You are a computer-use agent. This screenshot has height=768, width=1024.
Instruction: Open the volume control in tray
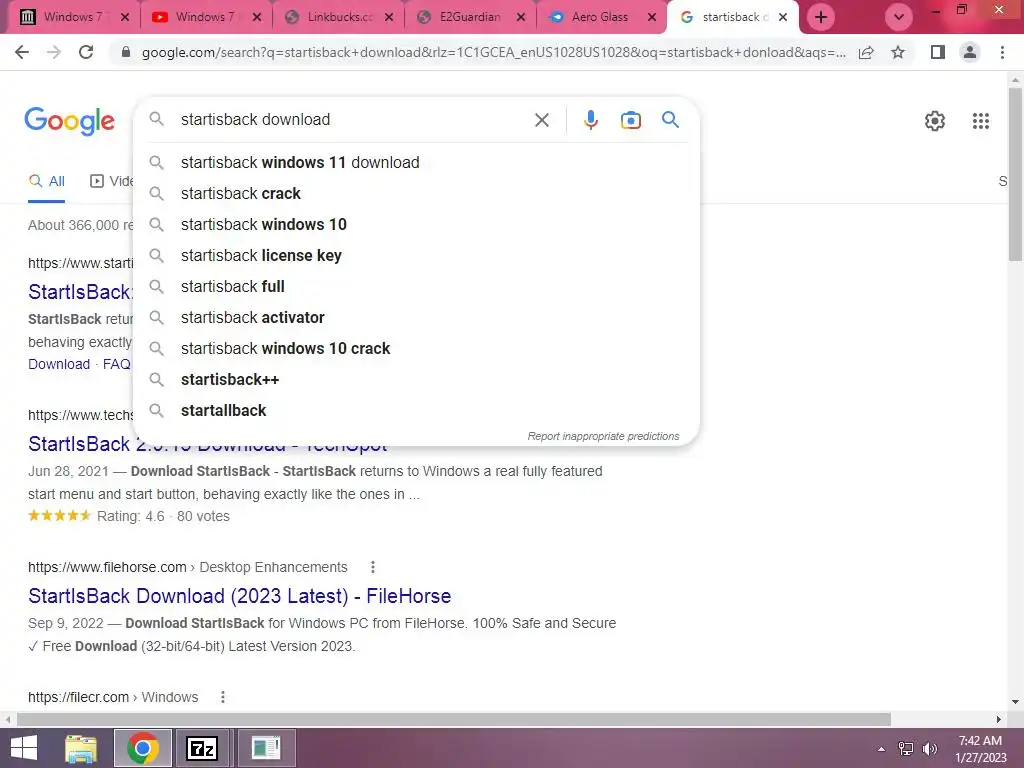(x=930, y=749)
